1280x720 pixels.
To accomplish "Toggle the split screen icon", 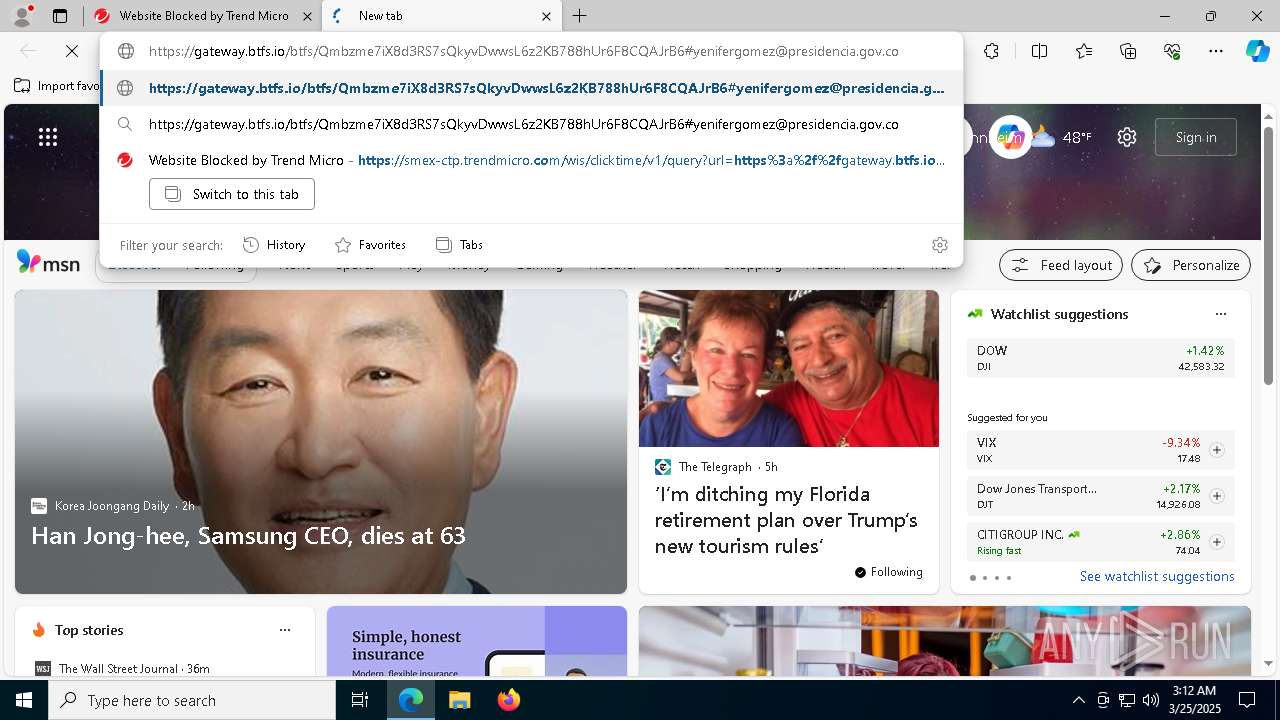I will [x=1039, y=51].
